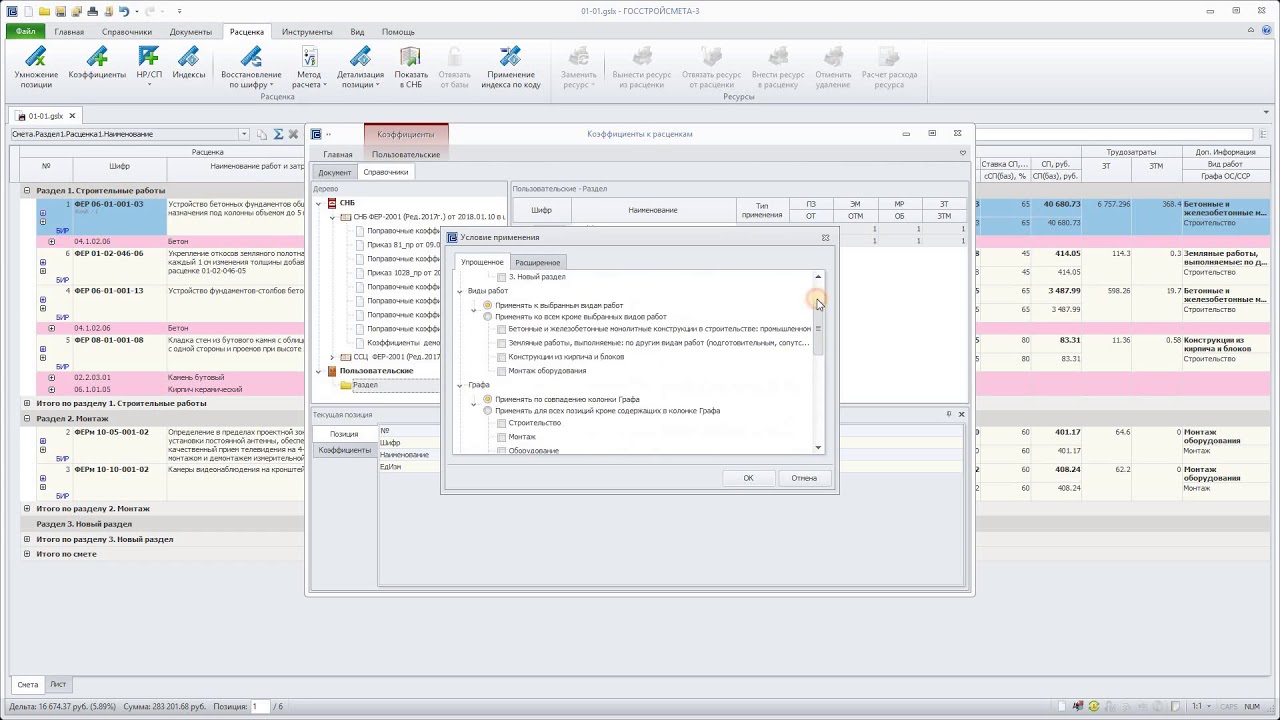Check the 'Монтаж оборудования' checkbox
The image size is (1280, 720).
pyautogui.click(x=502, y=371)
